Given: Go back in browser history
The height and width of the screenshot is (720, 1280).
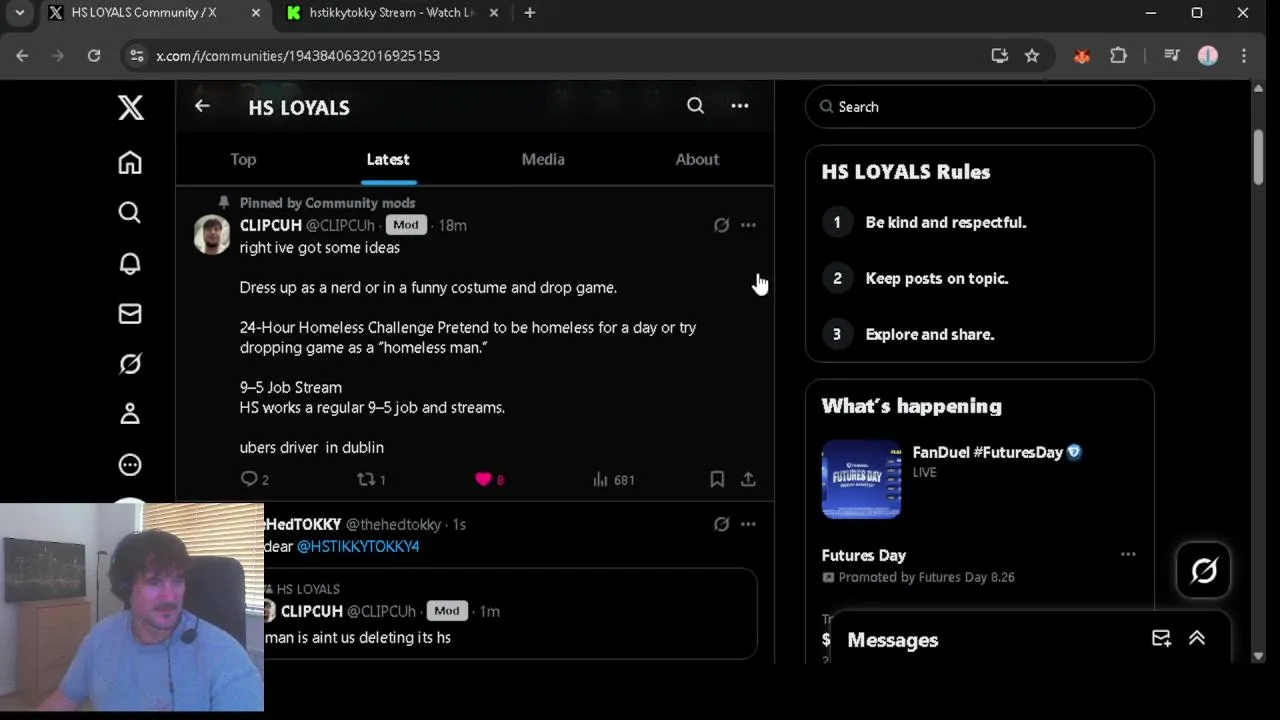Looking at the screenshot, I should point(22,56).
